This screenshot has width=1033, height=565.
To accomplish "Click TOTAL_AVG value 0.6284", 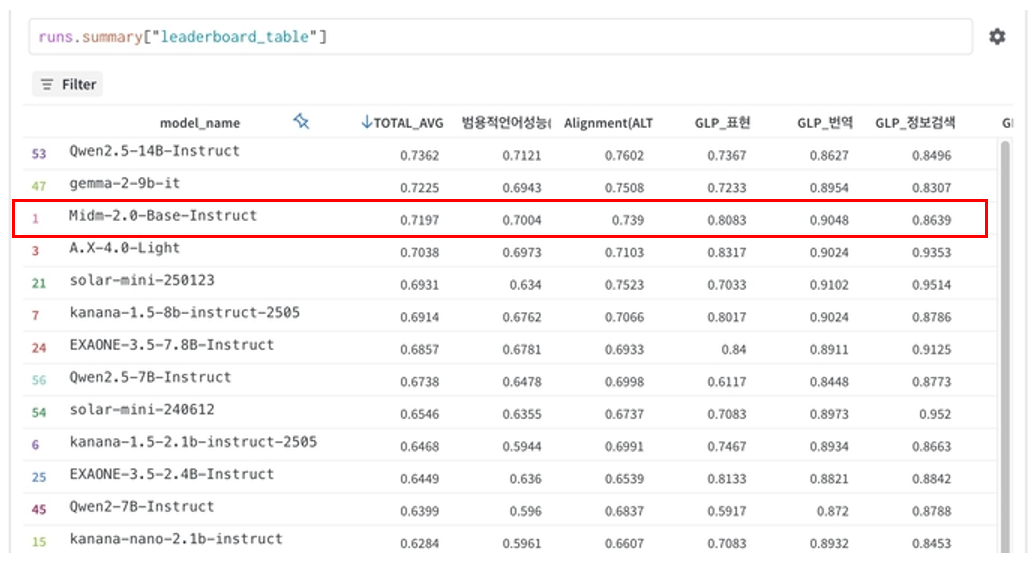I will click(x=419, y=543).
